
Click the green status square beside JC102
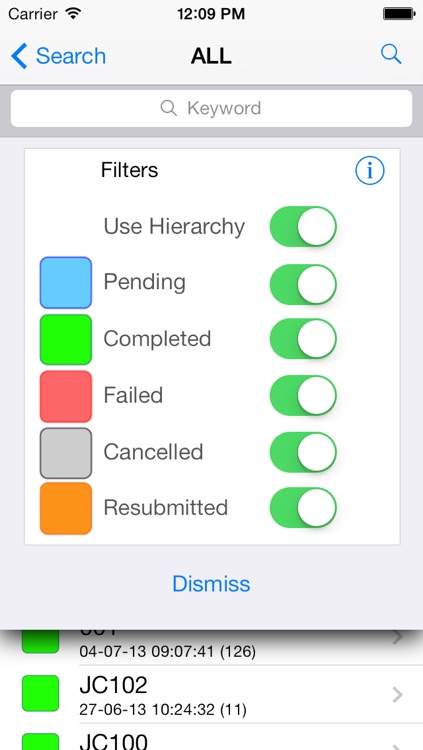click(x=41, y=693)
